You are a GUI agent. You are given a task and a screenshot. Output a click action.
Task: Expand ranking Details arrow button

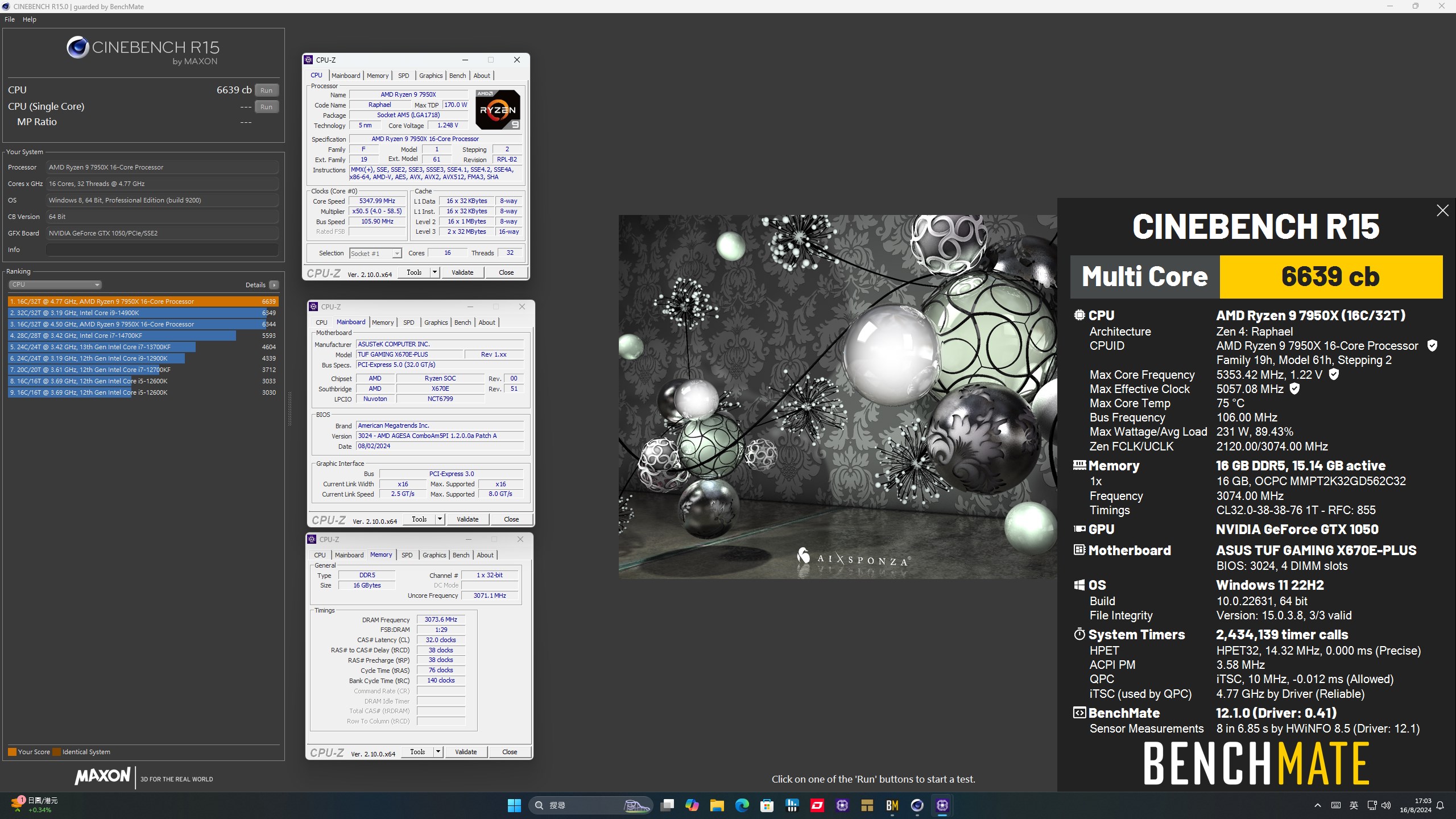pyautogui.click(x=274, y=285)
